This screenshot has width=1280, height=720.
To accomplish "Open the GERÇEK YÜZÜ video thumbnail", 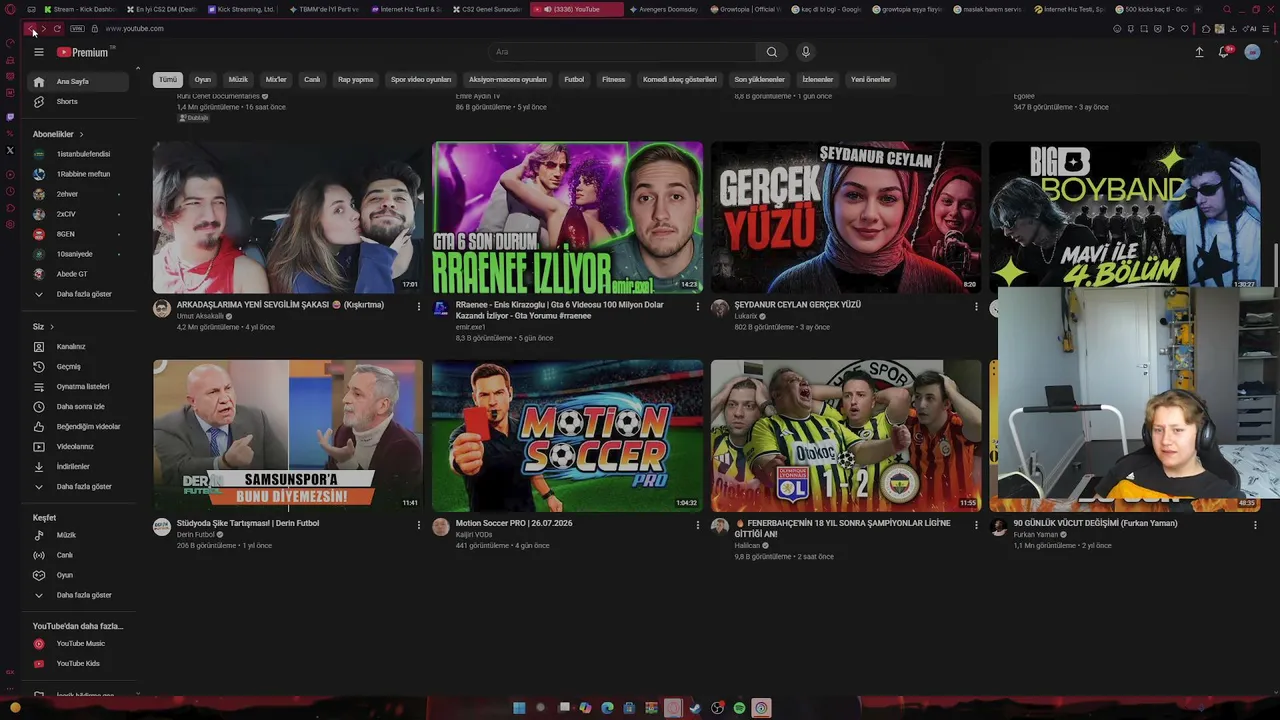I will pyautogui.click(x=846, y=217).
